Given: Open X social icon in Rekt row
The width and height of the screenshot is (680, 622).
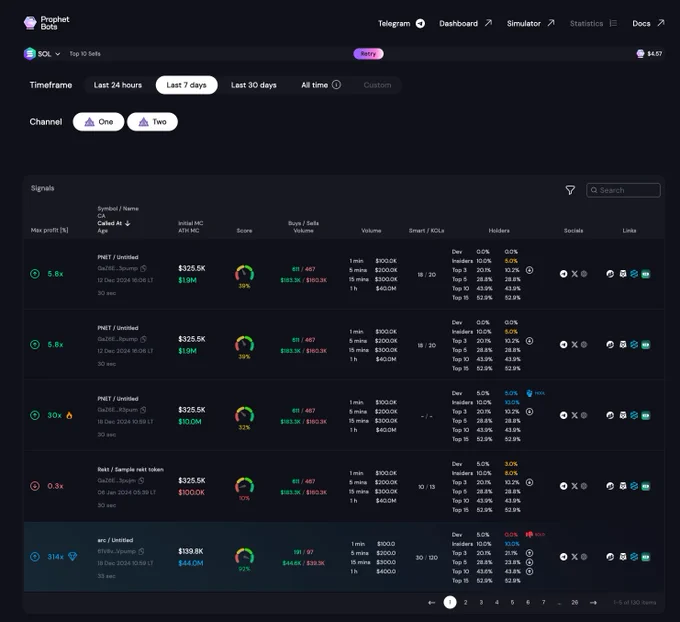Looking at the screenshot, I should 574,486.
